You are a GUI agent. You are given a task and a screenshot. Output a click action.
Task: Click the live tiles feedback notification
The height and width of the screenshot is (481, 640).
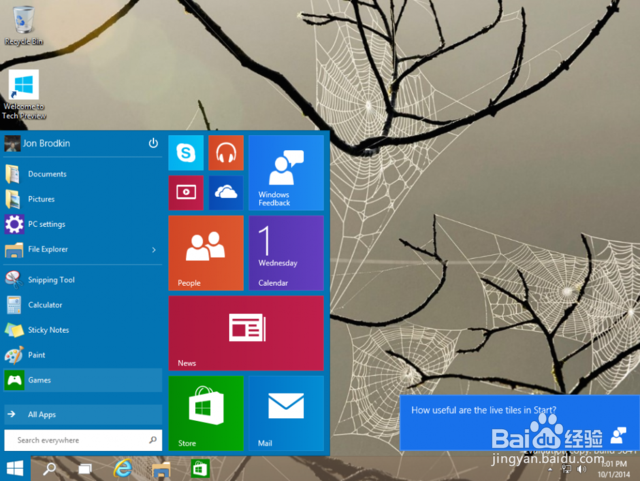coord(520,423)
